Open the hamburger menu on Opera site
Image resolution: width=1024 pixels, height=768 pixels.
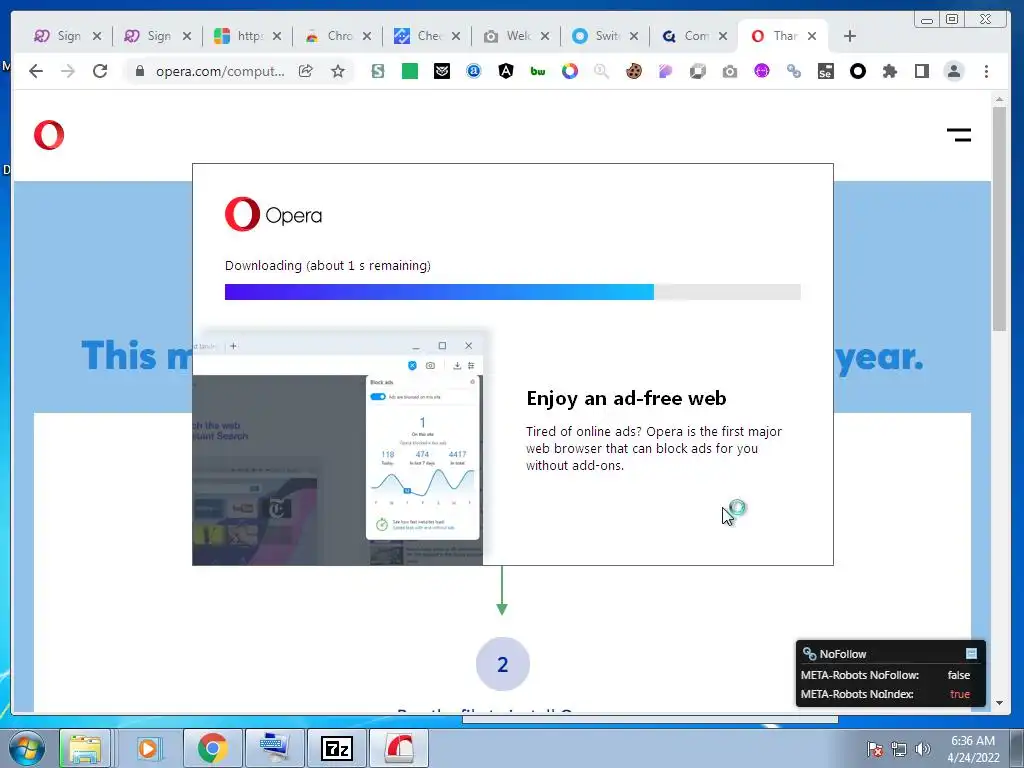pyautogui.click(x=959, y=135)
